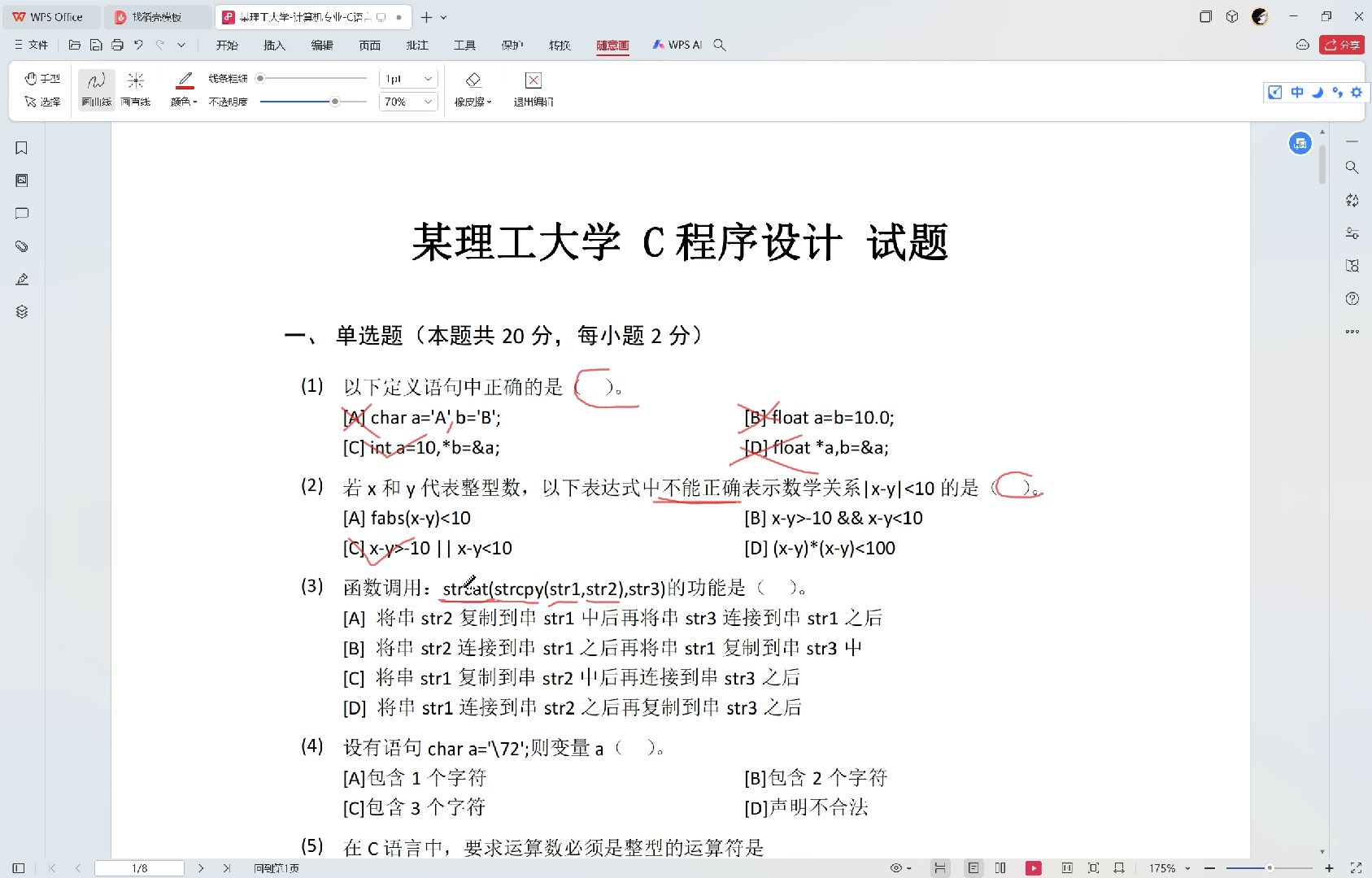Screen dimensions: 1372x878
Task: Open the WPS AI panel
Action: pos(677,45)
